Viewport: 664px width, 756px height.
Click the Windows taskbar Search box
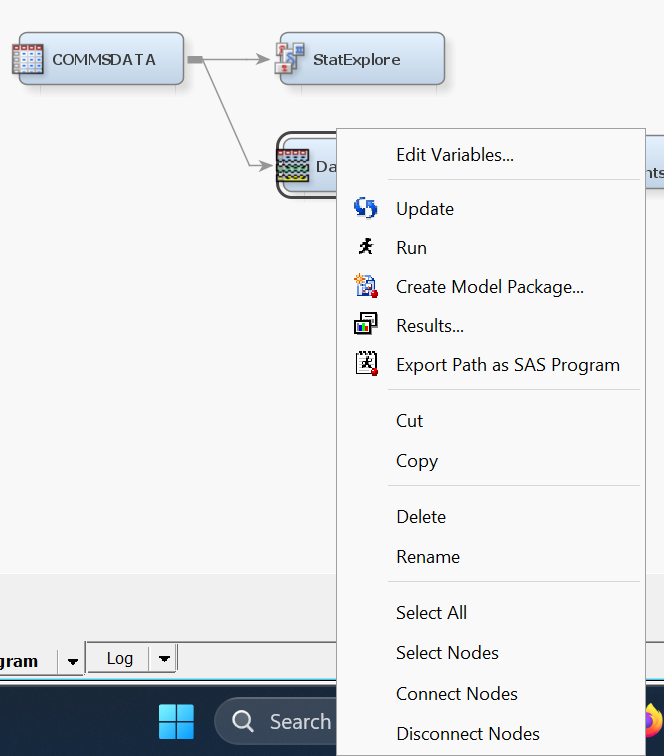tap(277, 722)
